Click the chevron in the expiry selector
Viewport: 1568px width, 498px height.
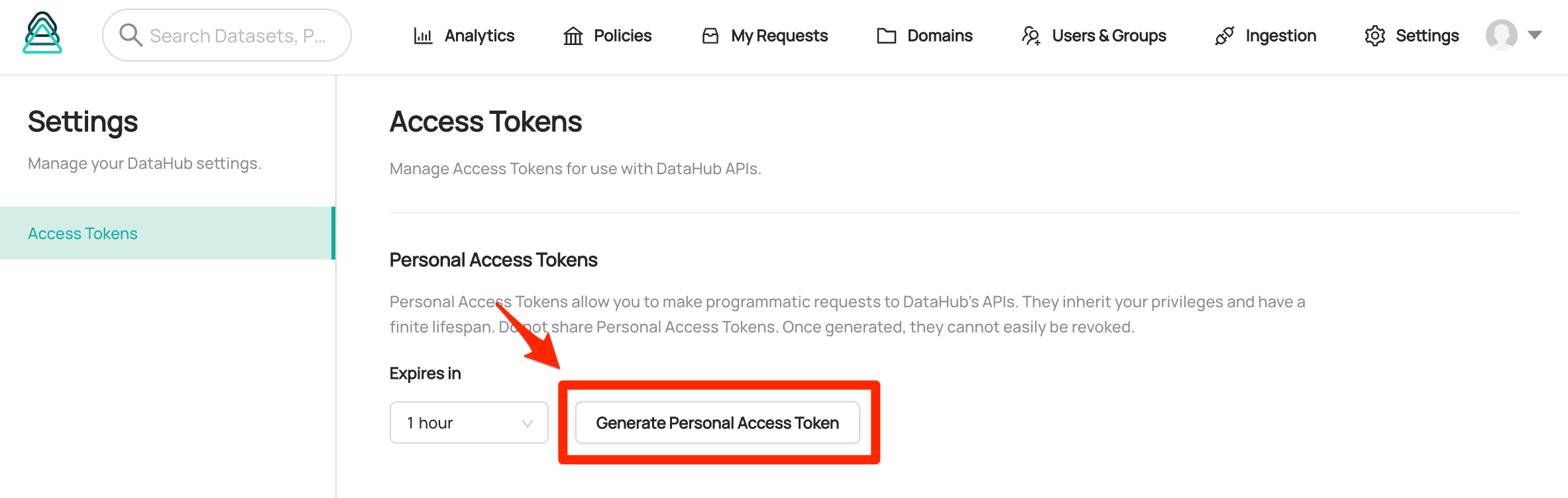(528, 423)
